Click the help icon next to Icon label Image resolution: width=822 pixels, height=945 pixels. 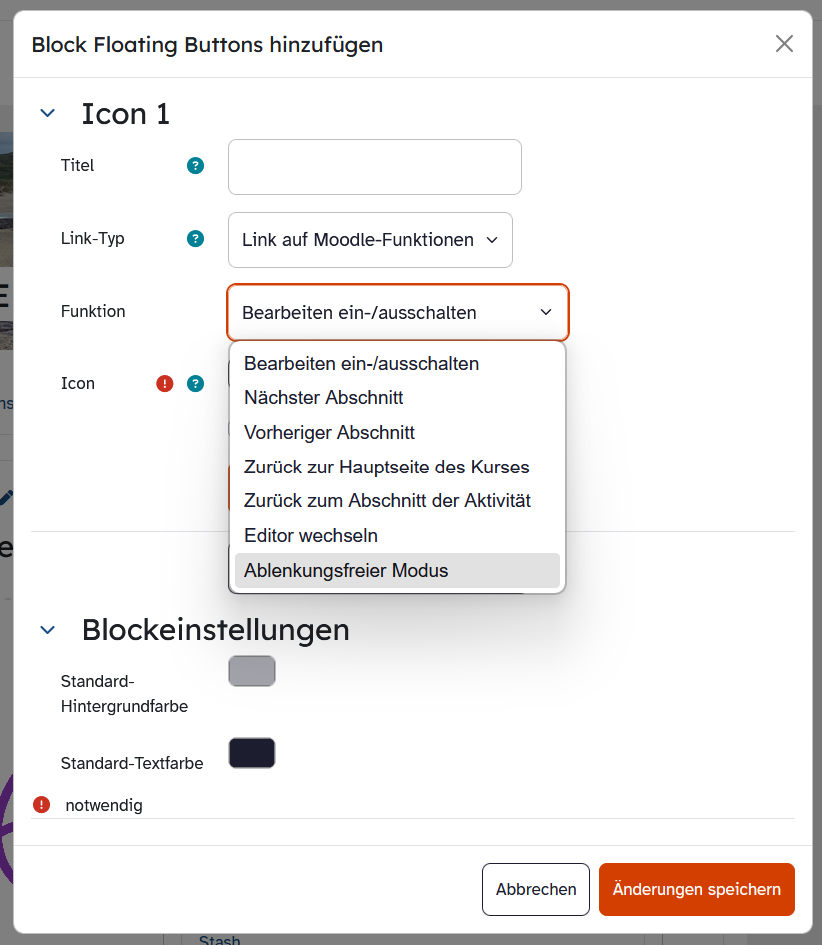[196, 383]
